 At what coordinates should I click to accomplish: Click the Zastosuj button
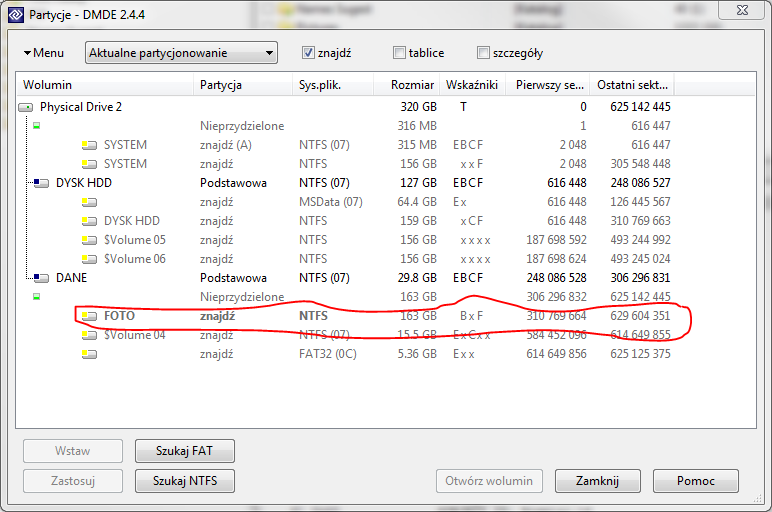tap(73, 481)
